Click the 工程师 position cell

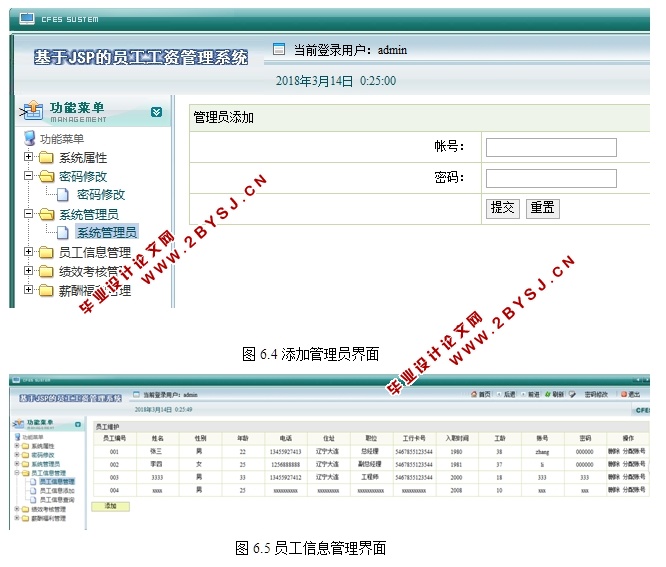[x=370, y=477]
